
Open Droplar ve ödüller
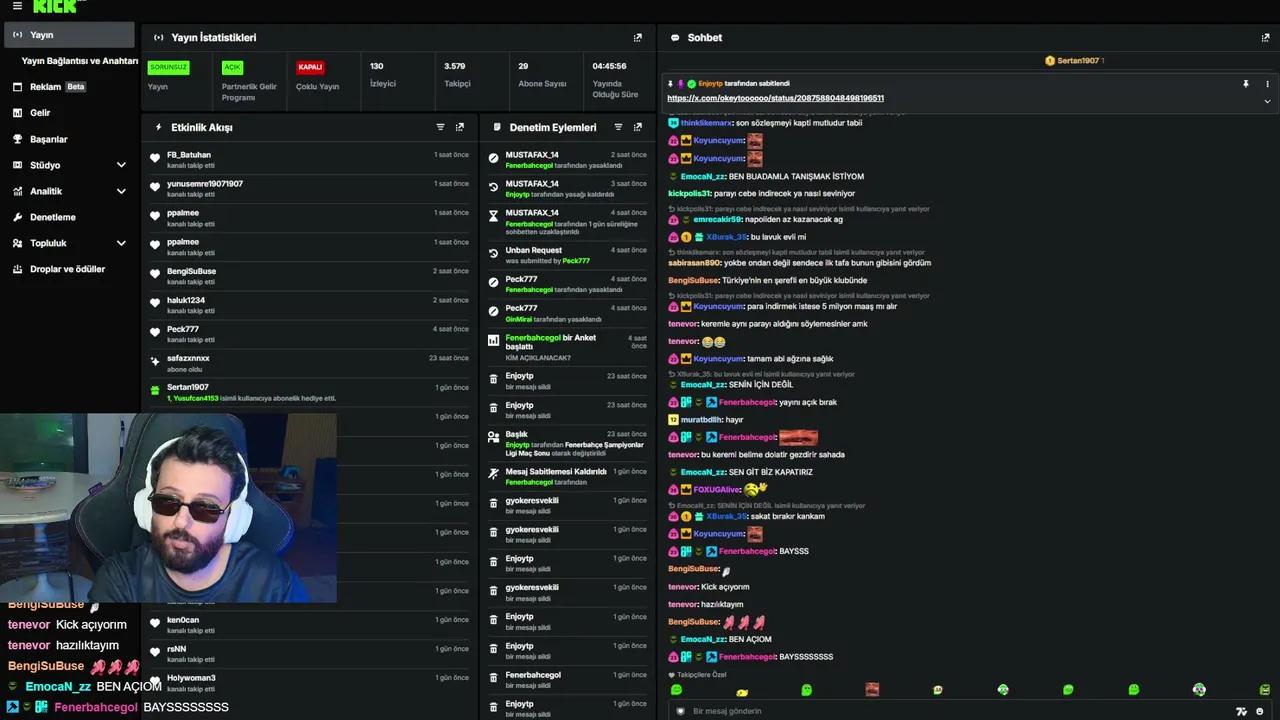(68, 269)
